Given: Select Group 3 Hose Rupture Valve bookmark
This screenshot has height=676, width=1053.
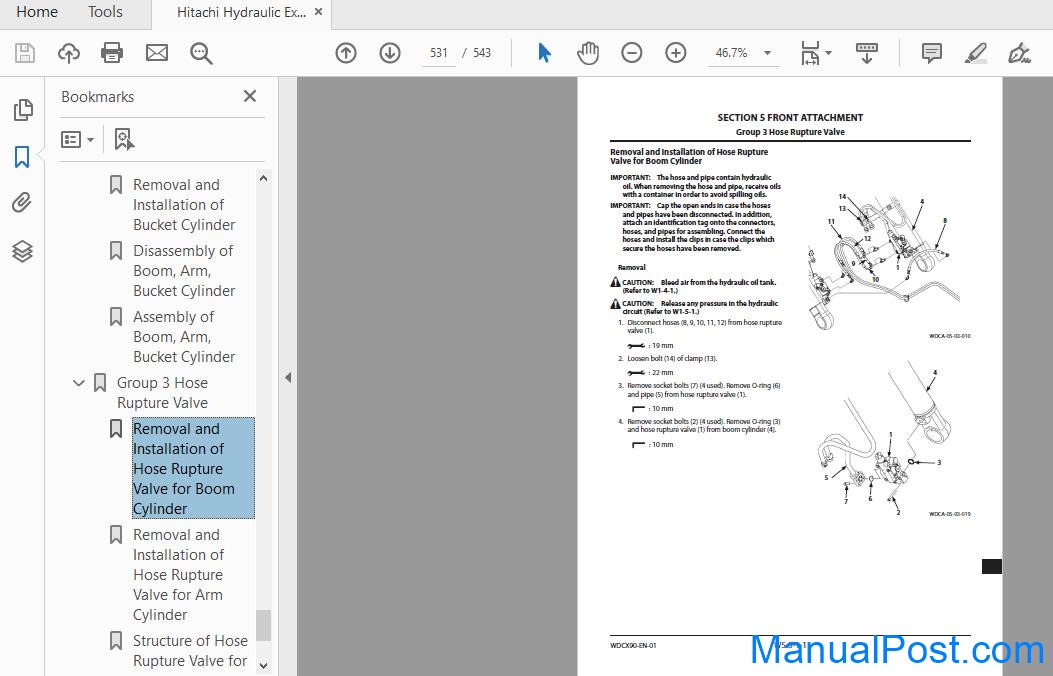Looking at the screenshot, I should pyautogui.click(x=163, y=393).
